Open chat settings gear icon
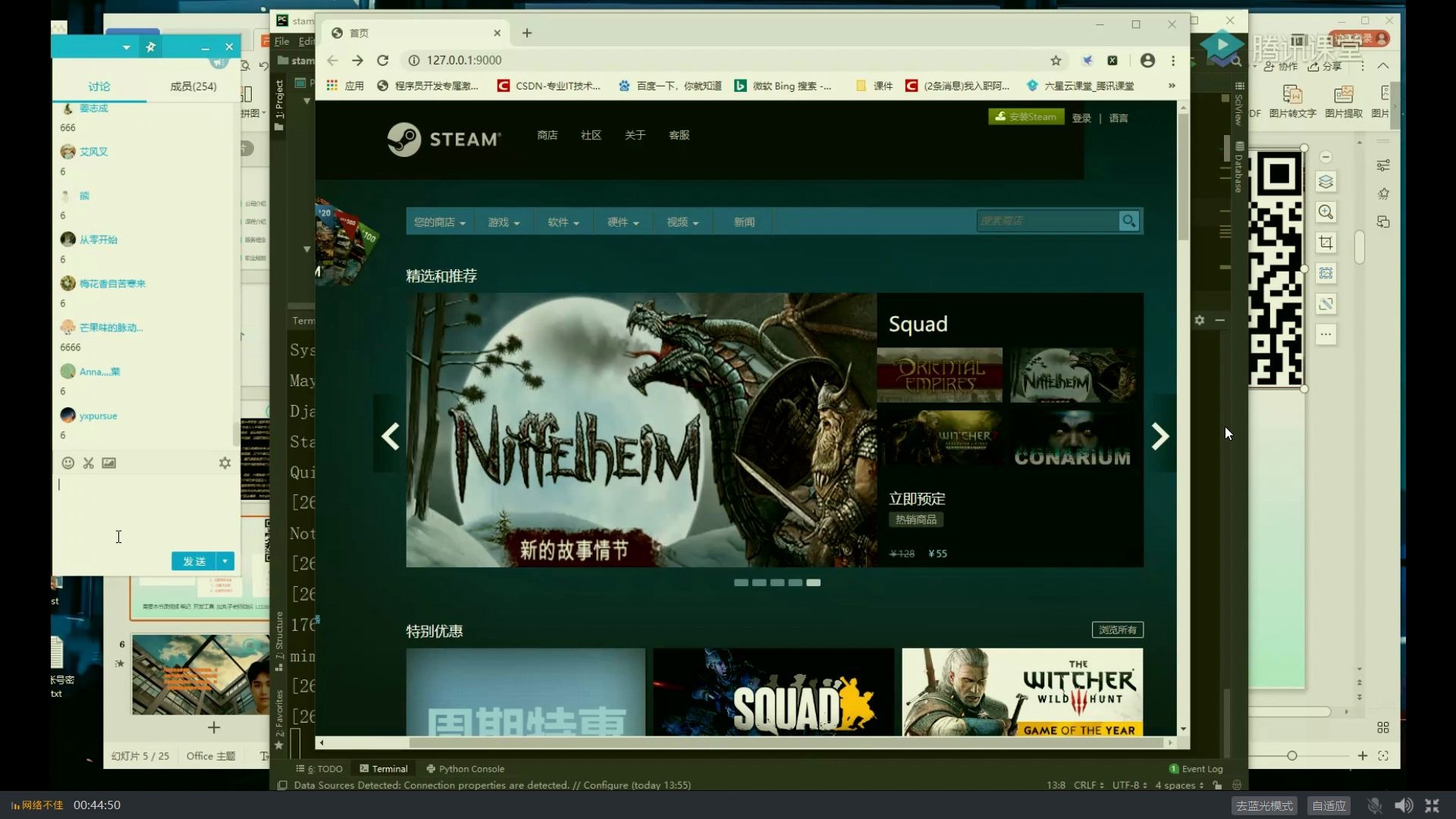 [x=224, y=463]
